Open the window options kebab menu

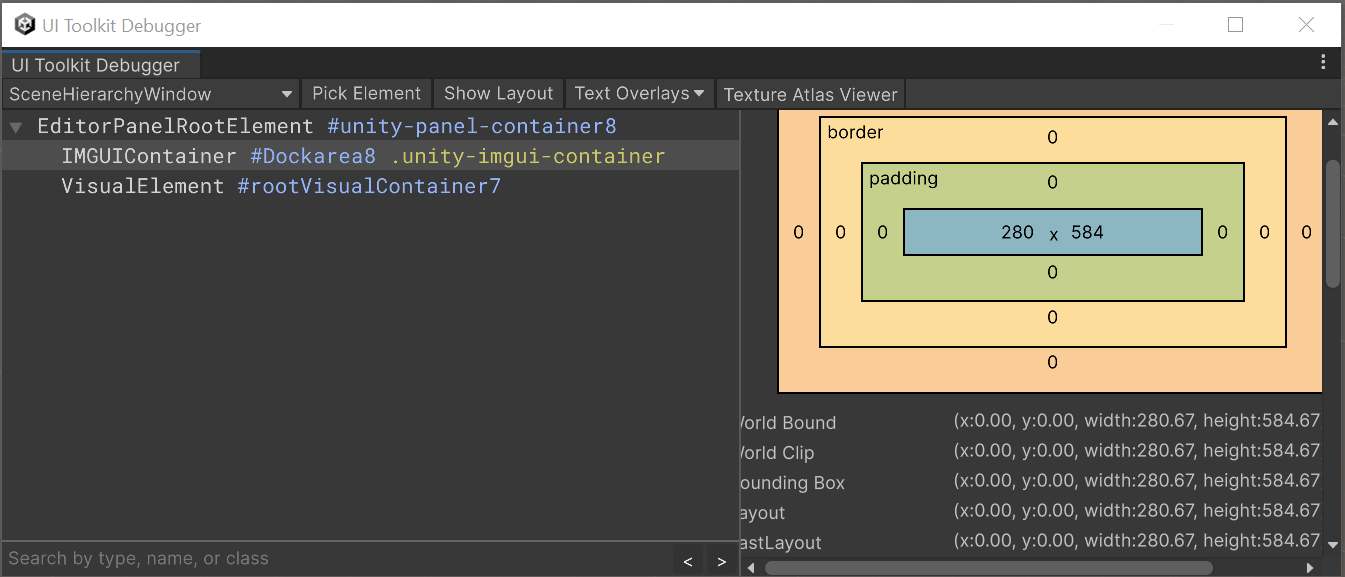point(1324,61)
